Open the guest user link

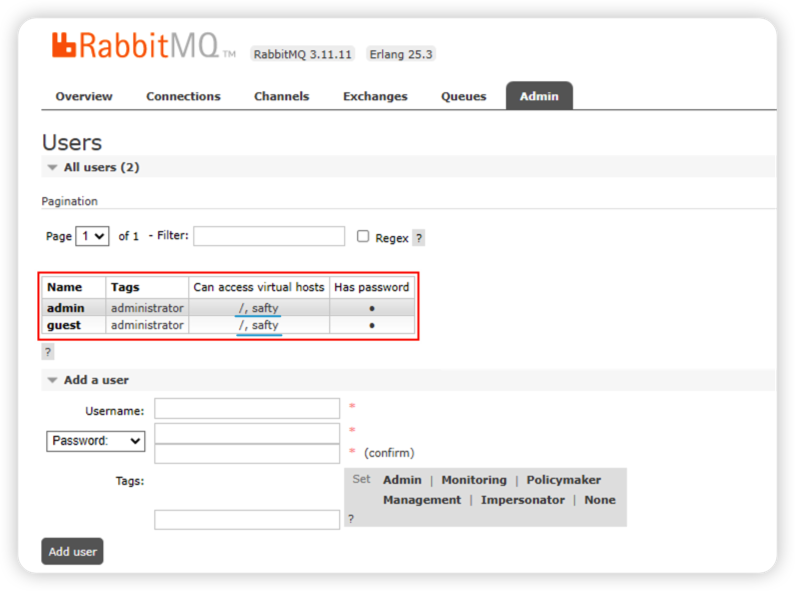(64, 325)
